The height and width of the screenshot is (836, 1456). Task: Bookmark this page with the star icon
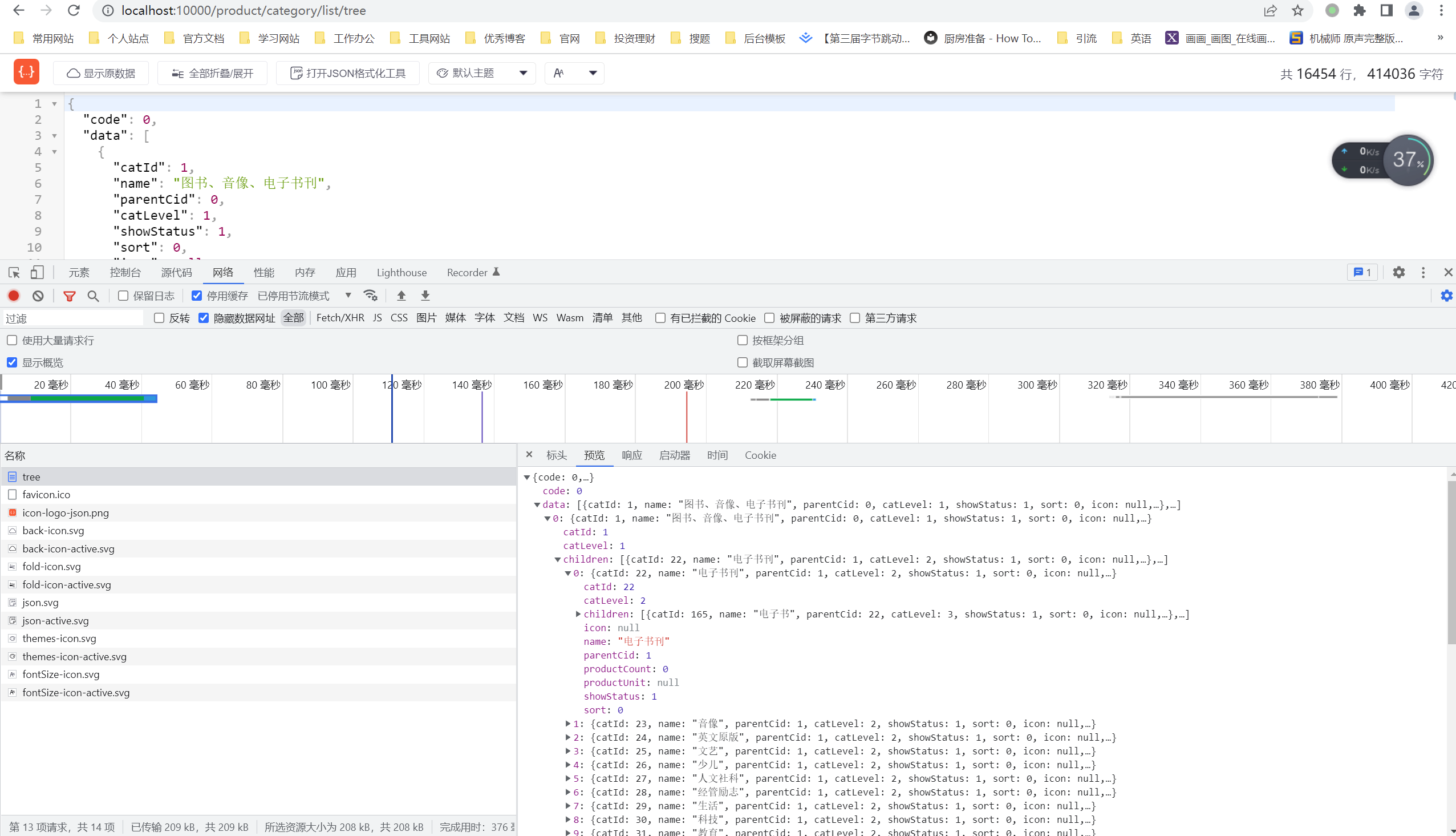[x=1297, y=10]
